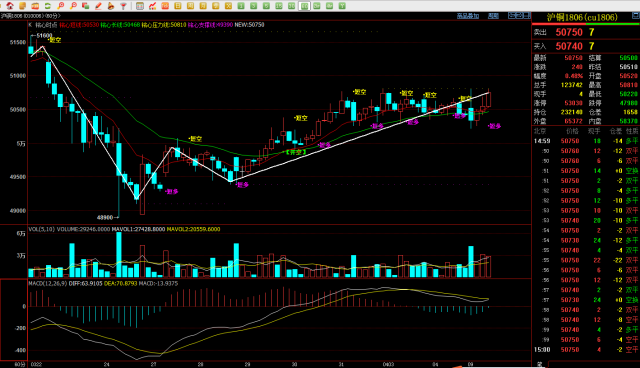Click the green Y period icon
Image resolution: width=640 pixels, height=368 pixels.
point(342,6)
